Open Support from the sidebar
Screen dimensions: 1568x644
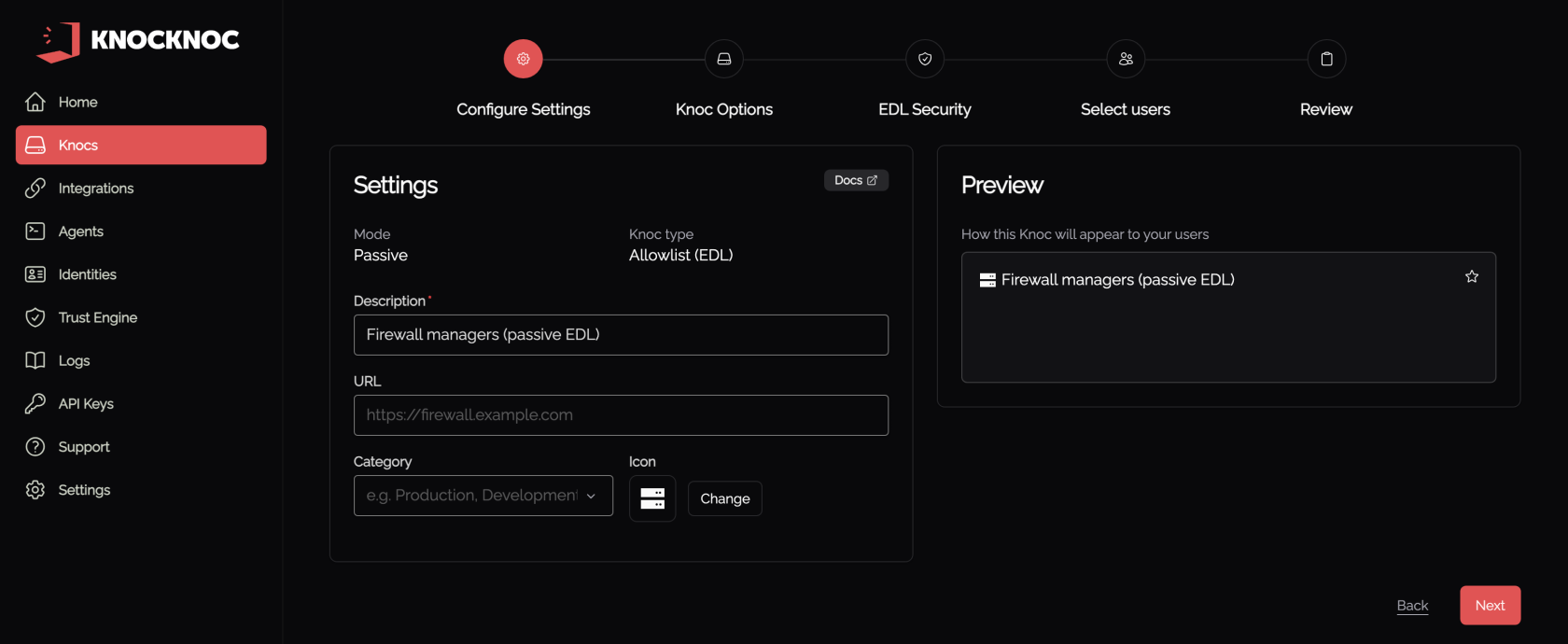tap(141, 446)
